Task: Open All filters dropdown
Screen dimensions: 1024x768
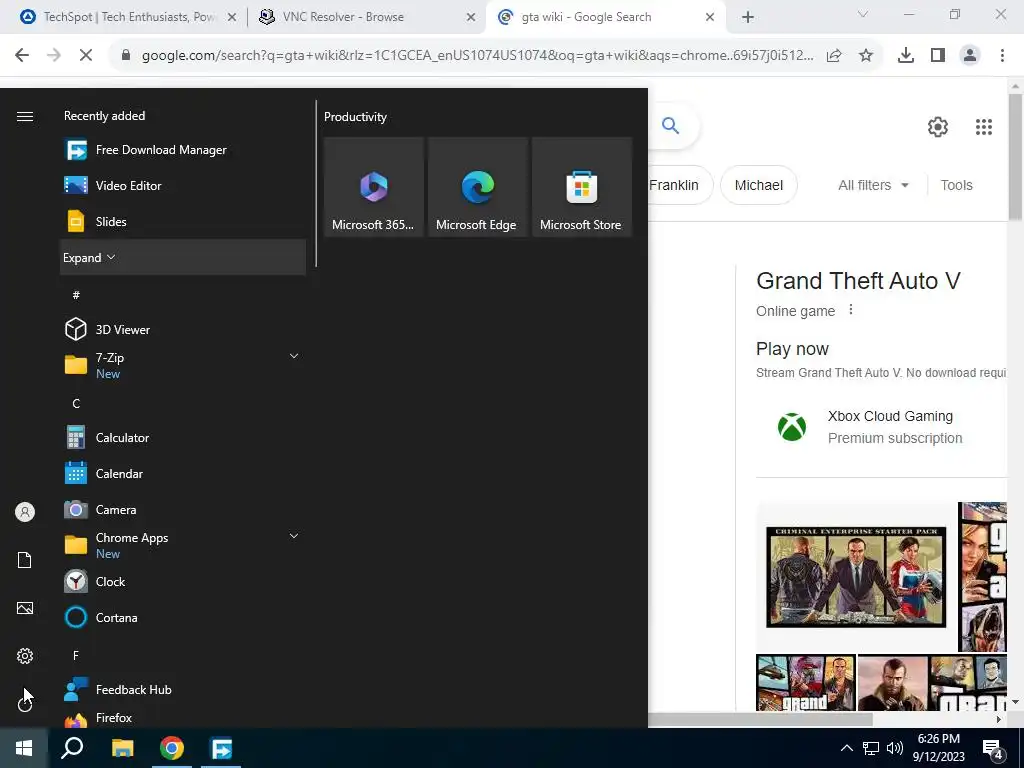Action: [873, 185]
